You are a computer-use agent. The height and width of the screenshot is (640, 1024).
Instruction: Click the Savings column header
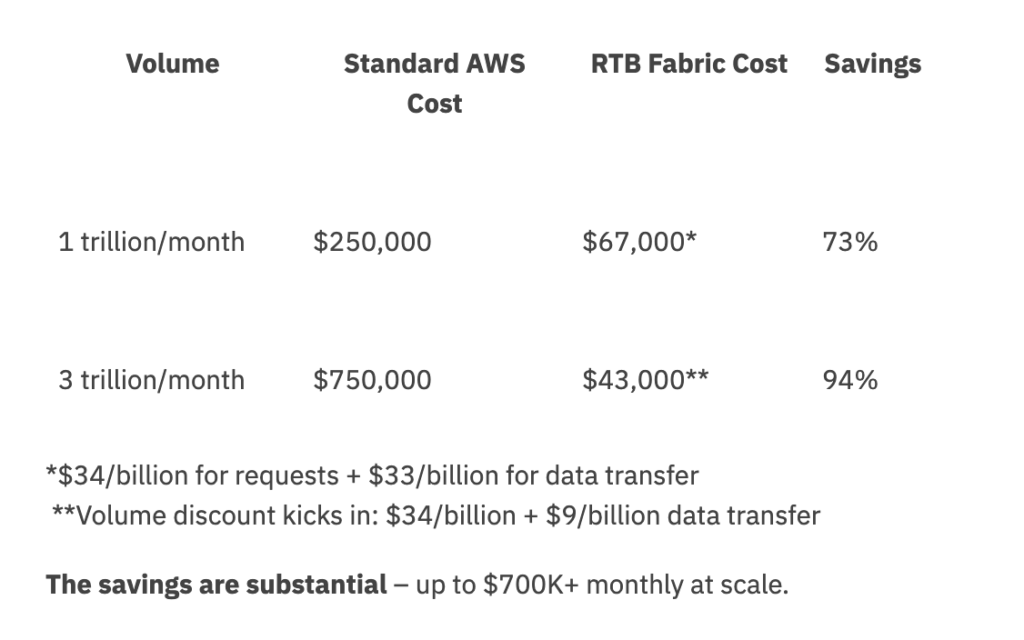point(872,64)
